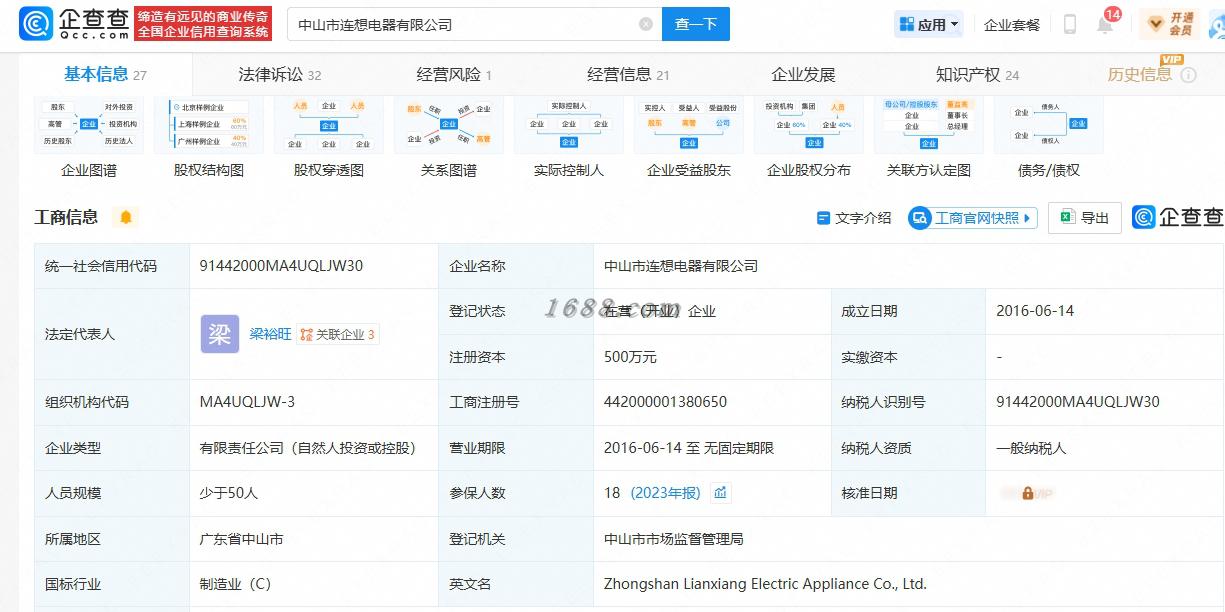Open the 工商官网快照 button
Screen dimensions: 1225x612
(x=973, y=218)
